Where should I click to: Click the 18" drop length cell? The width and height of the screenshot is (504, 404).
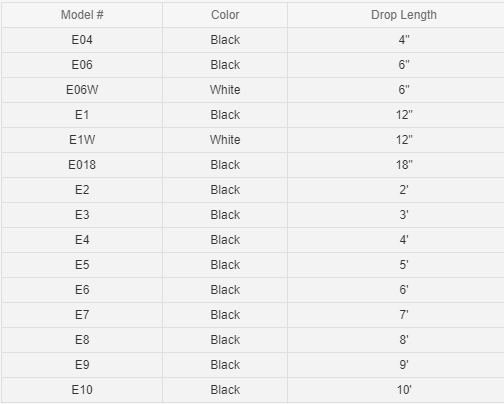pos(396,165)
